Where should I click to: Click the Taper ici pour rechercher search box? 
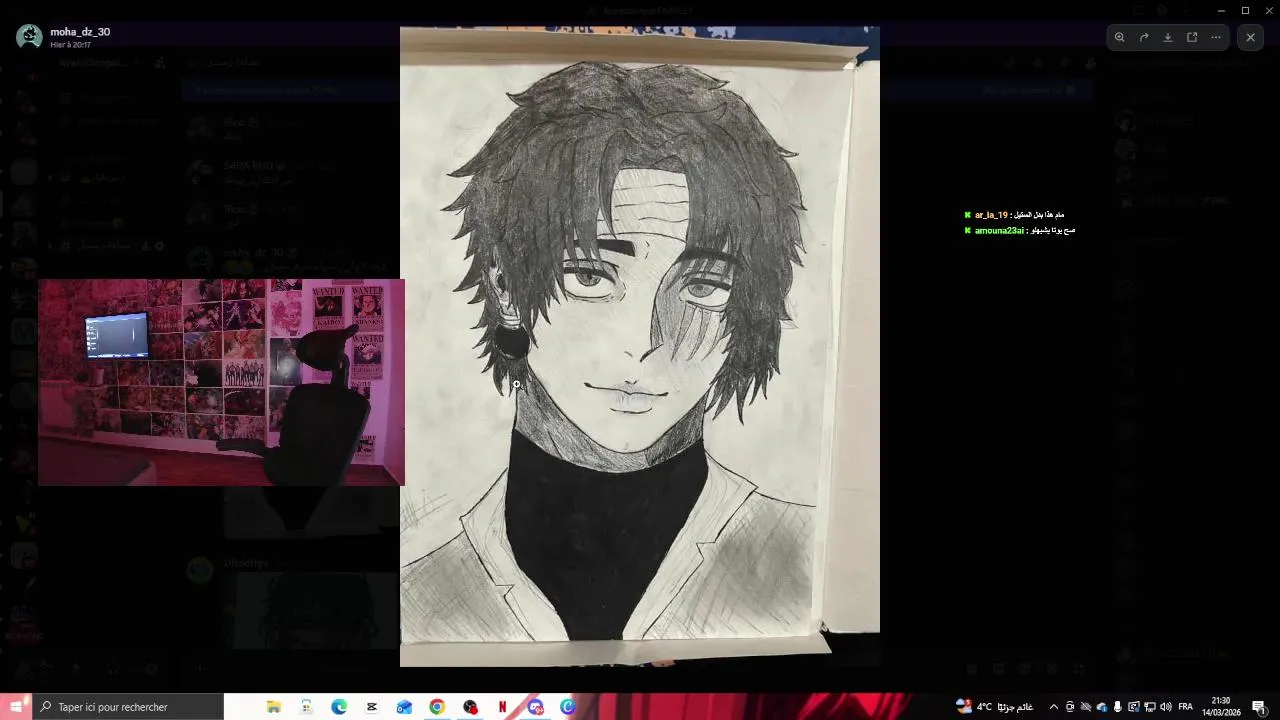pos(128,707)
